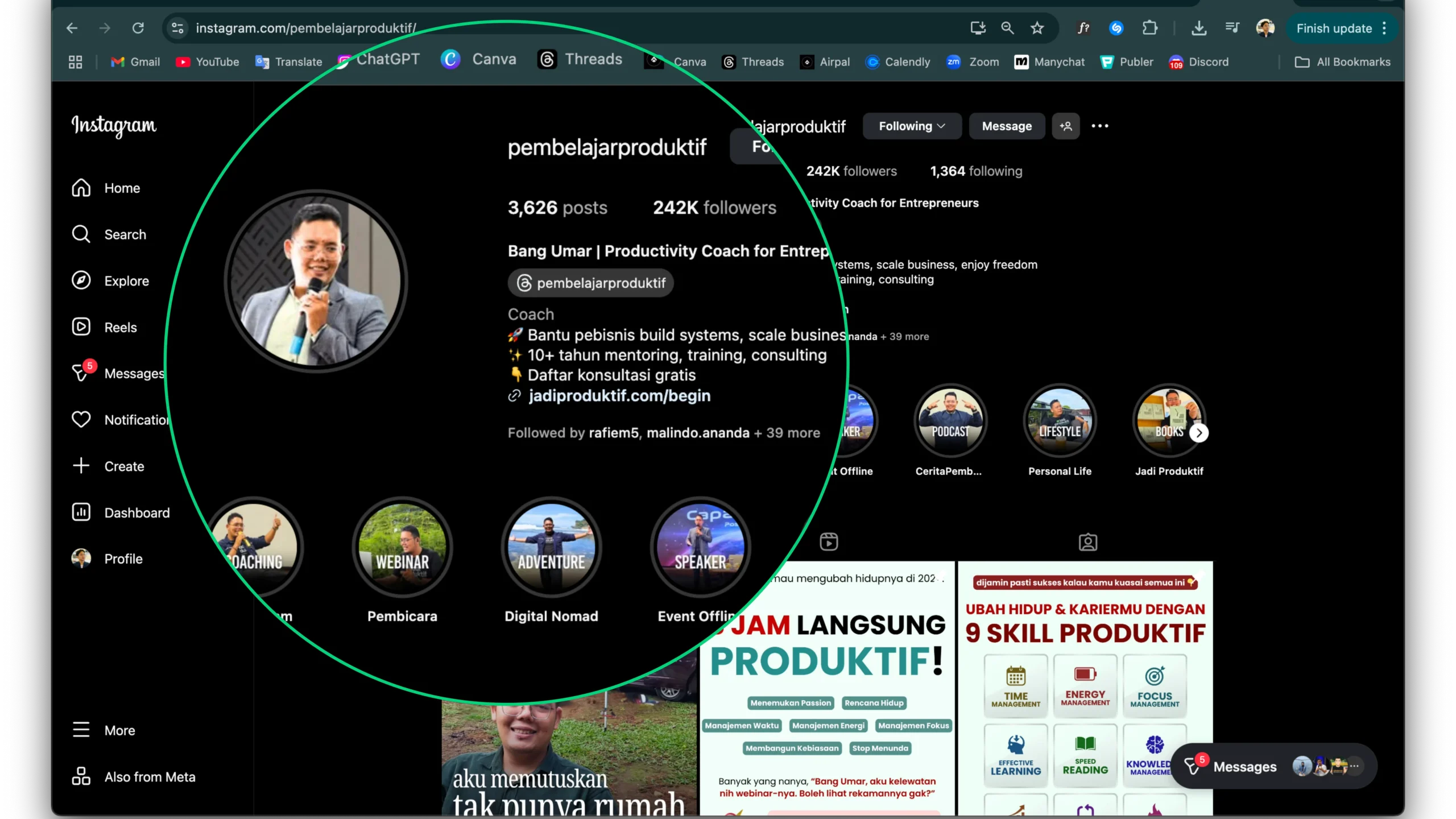The image size is (1456, 819).
Task: Click the similar accounts add-person icon
Action: pos(1066,126)
